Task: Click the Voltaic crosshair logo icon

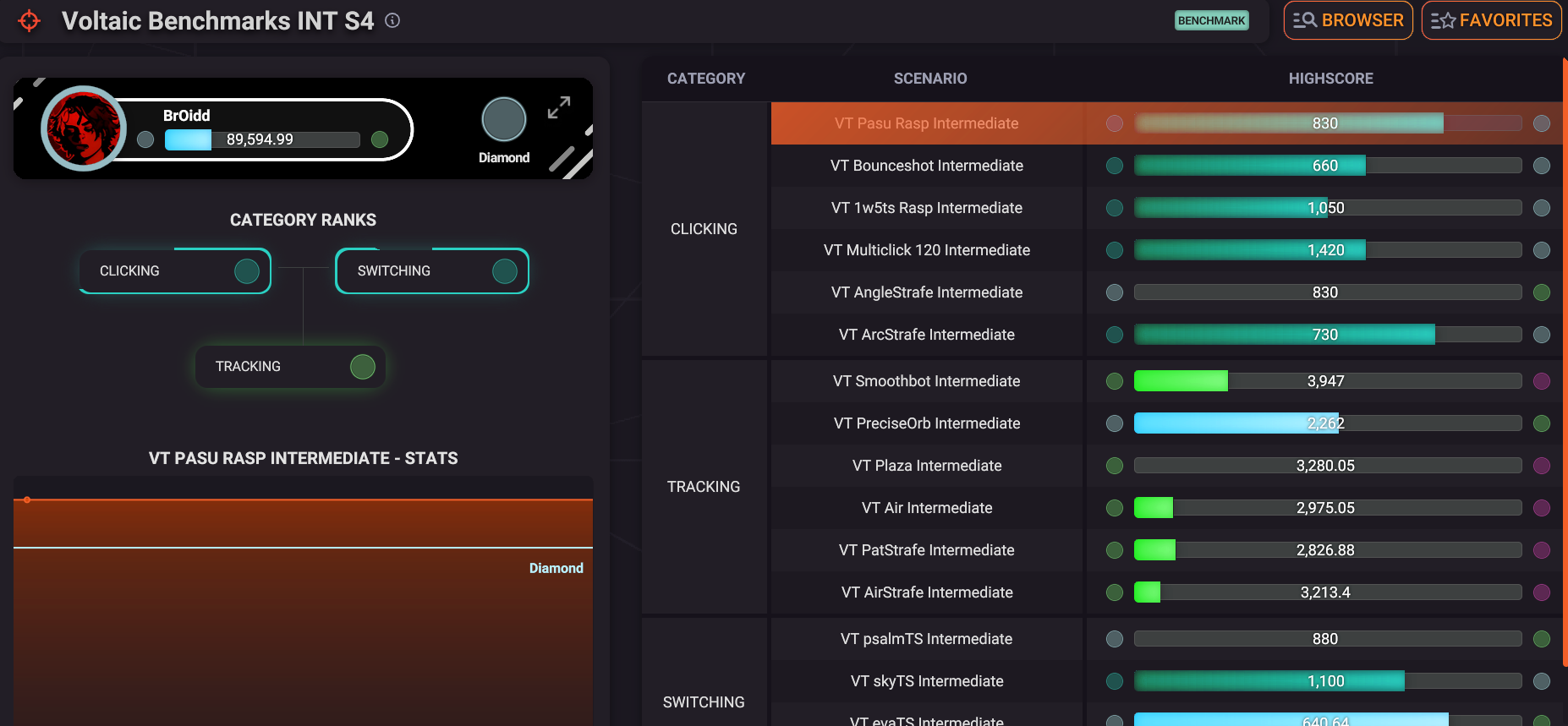Action: click(x=30, y=21)
